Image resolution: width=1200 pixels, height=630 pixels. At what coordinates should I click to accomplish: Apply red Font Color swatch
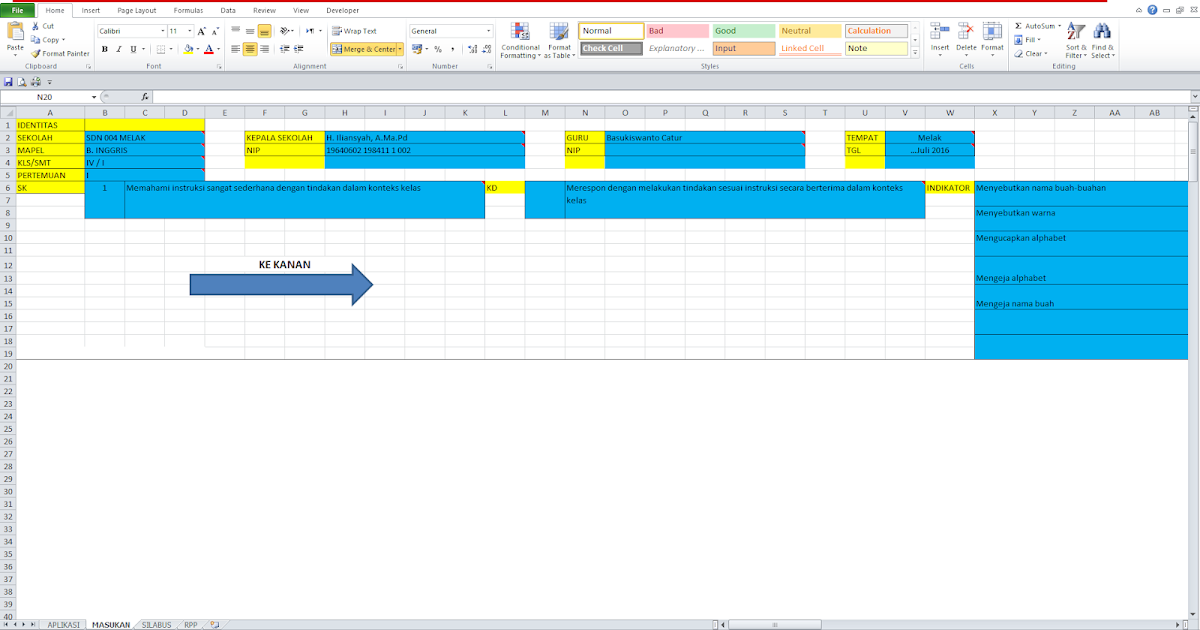pos(208,48)
